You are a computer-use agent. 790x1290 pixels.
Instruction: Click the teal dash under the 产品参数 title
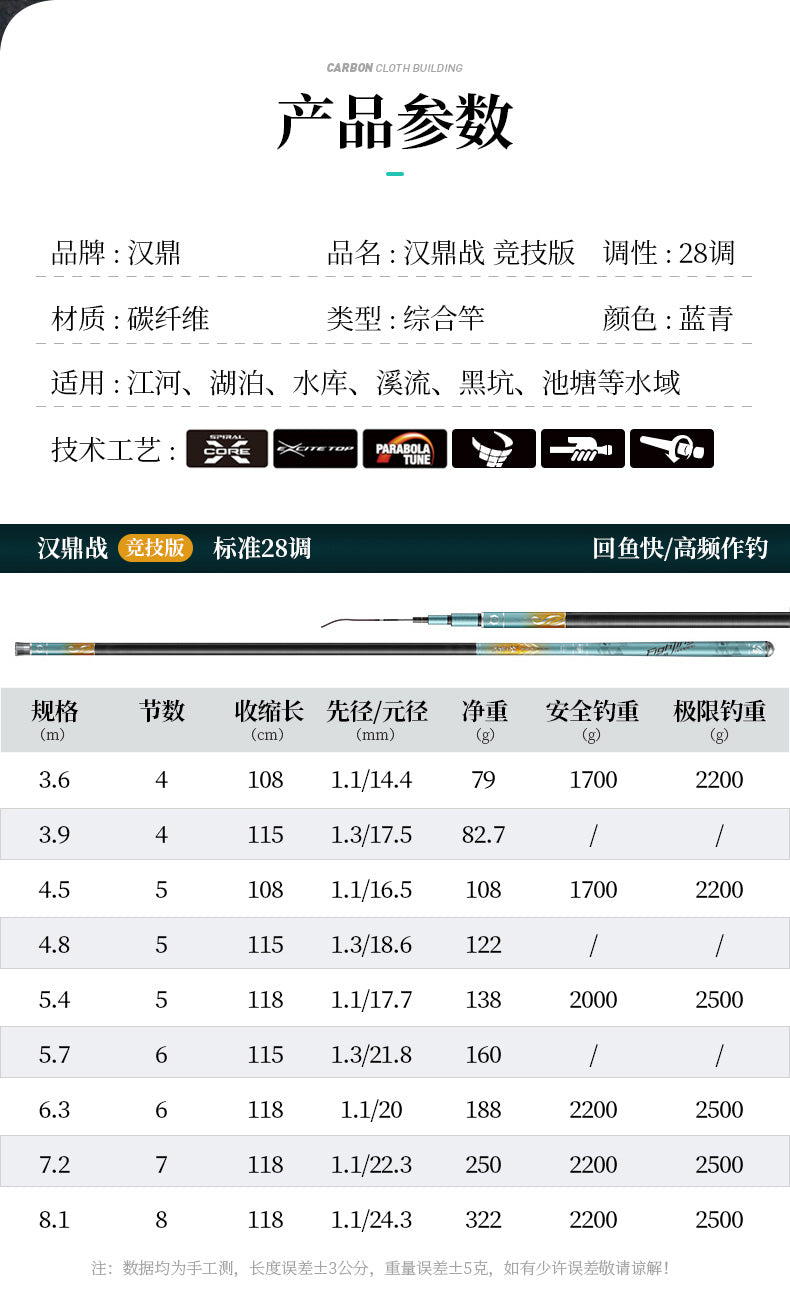point(395,174)
